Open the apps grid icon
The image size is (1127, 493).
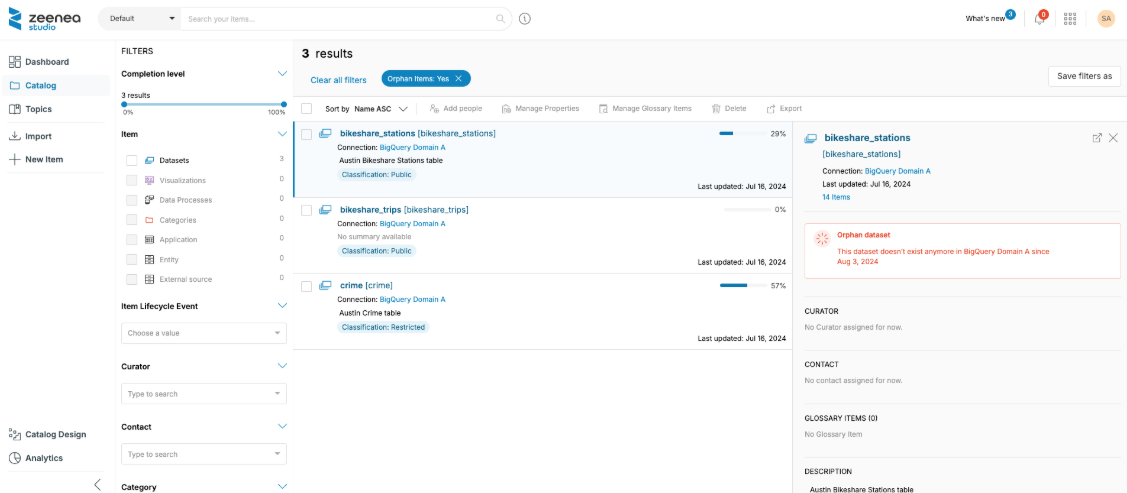click(1070, 19)
